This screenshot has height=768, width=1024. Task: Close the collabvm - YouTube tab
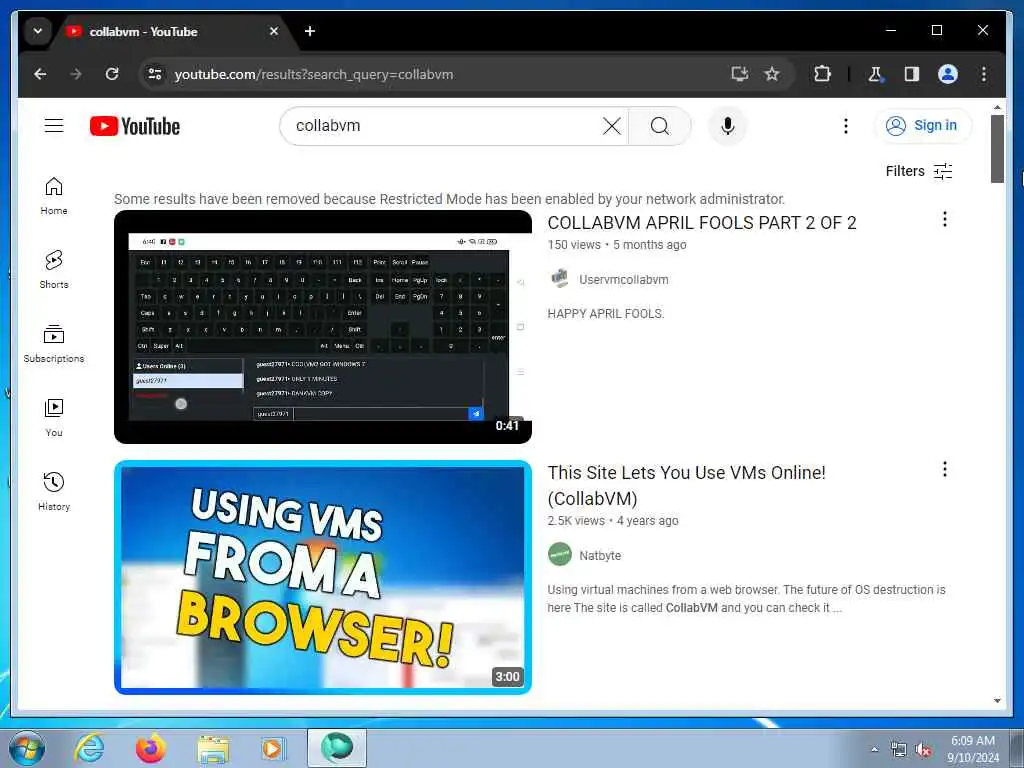point(274,31)
